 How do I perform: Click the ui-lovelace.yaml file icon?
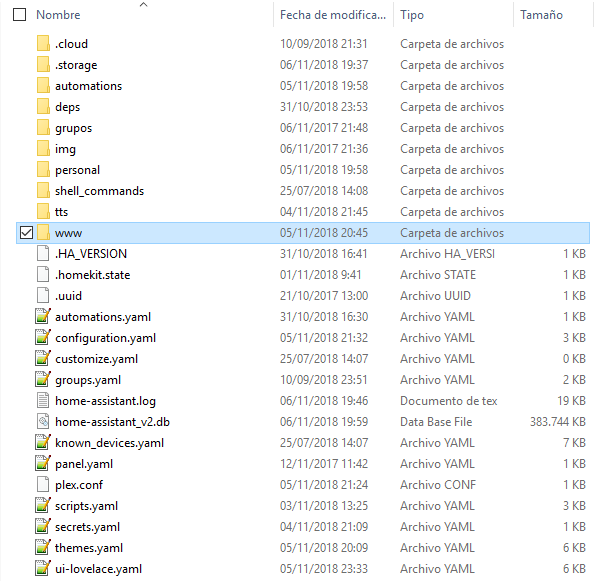tap(43, 568)
